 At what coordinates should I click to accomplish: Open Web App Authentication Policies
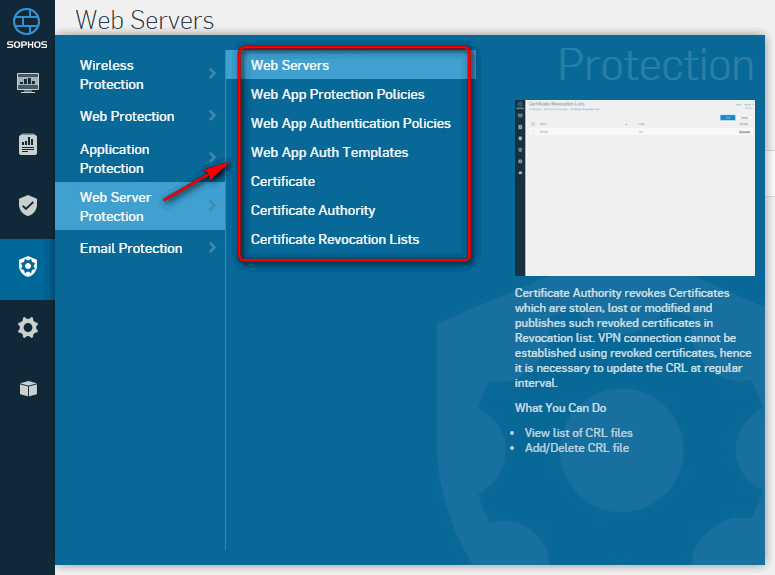coord(351,124)
